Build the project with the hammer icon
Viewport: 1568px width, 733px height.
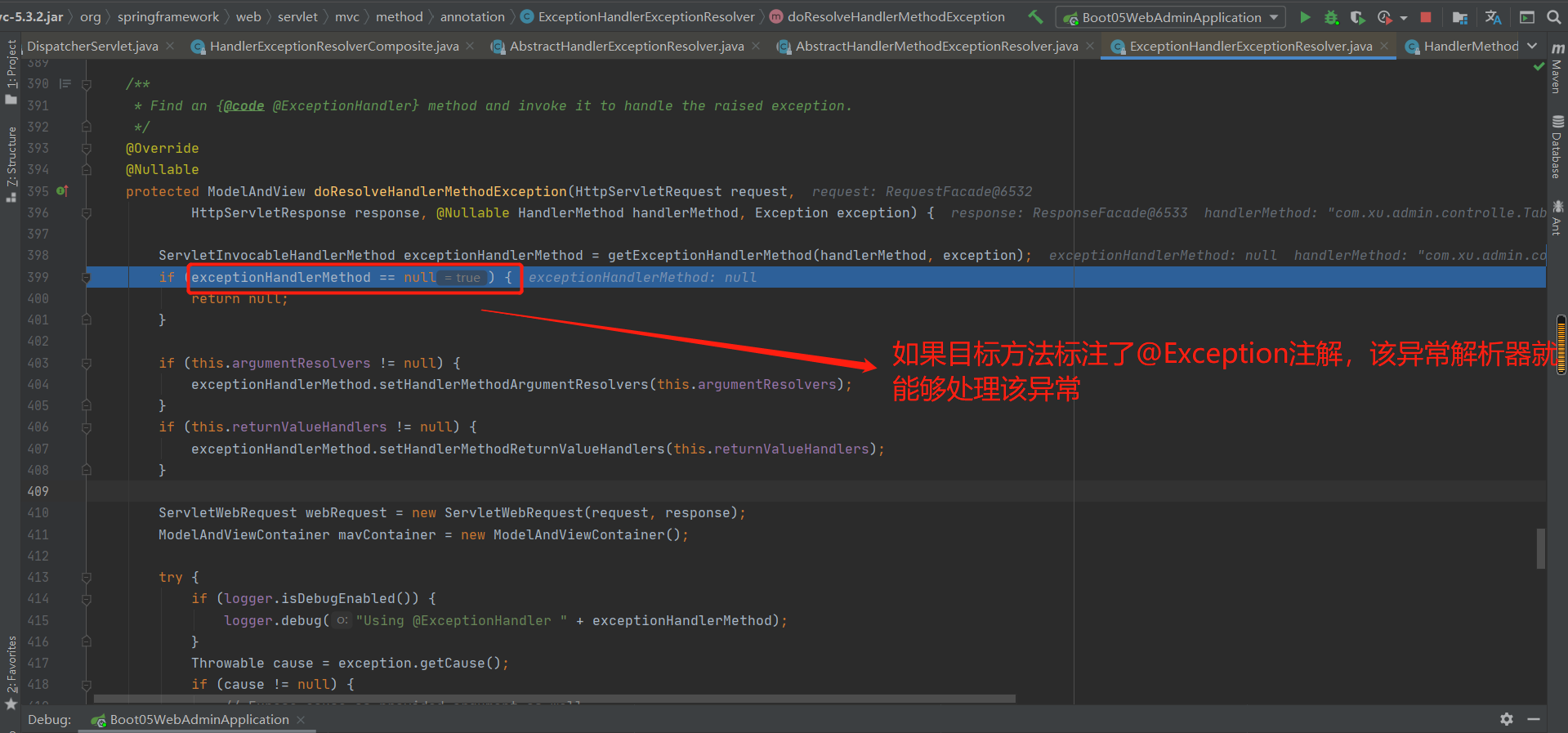[x=1035, y=16]
